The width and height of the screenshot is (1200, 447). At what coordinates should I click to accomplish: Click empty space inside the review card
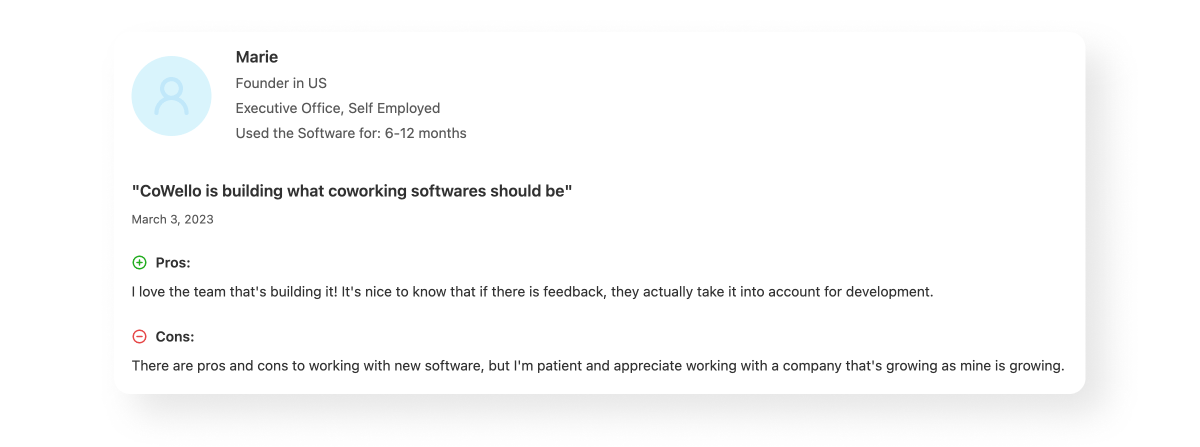point(800,120)
